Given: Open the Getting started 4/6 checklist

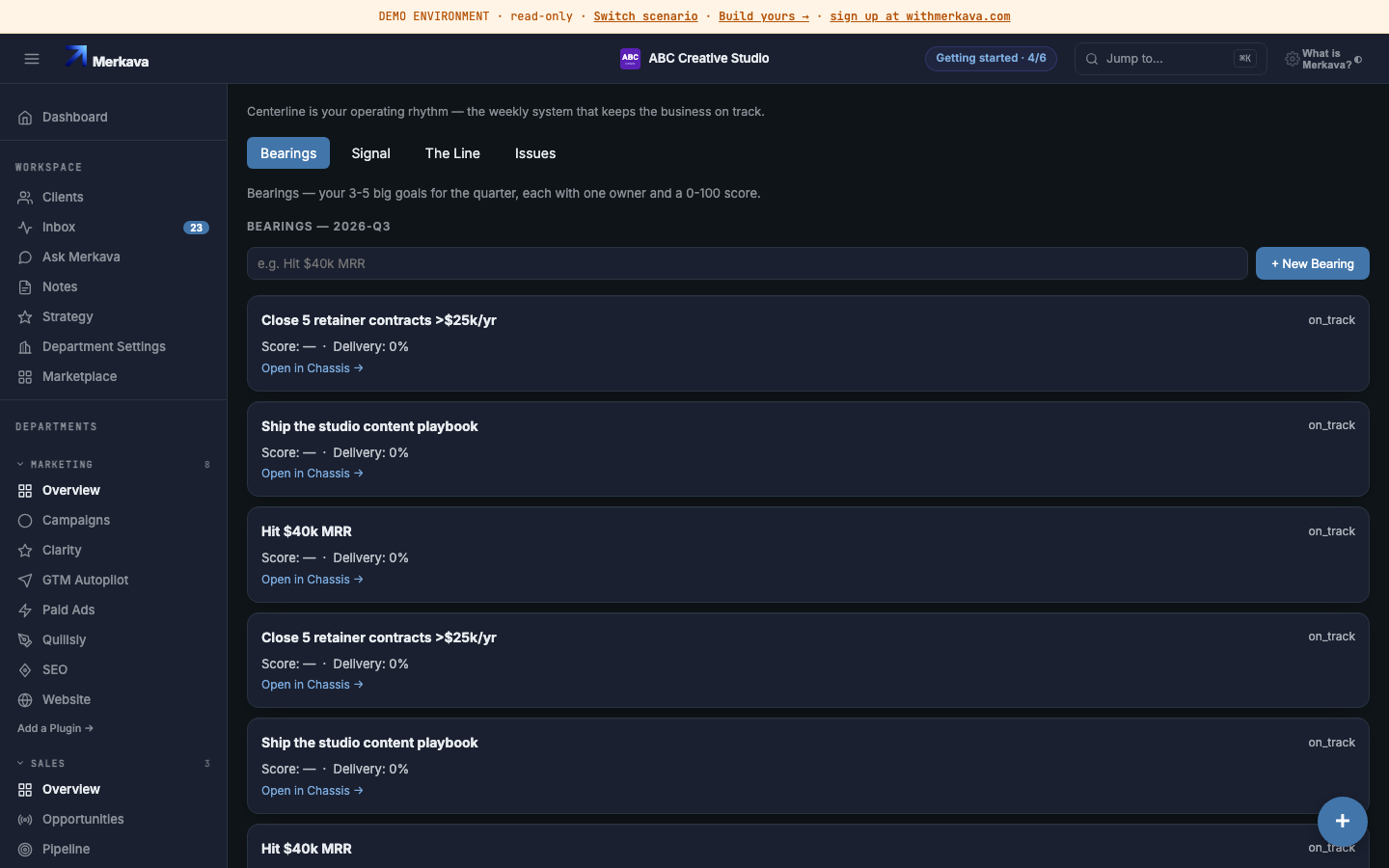Looking at the screenshot, I should tap(991, 59).
